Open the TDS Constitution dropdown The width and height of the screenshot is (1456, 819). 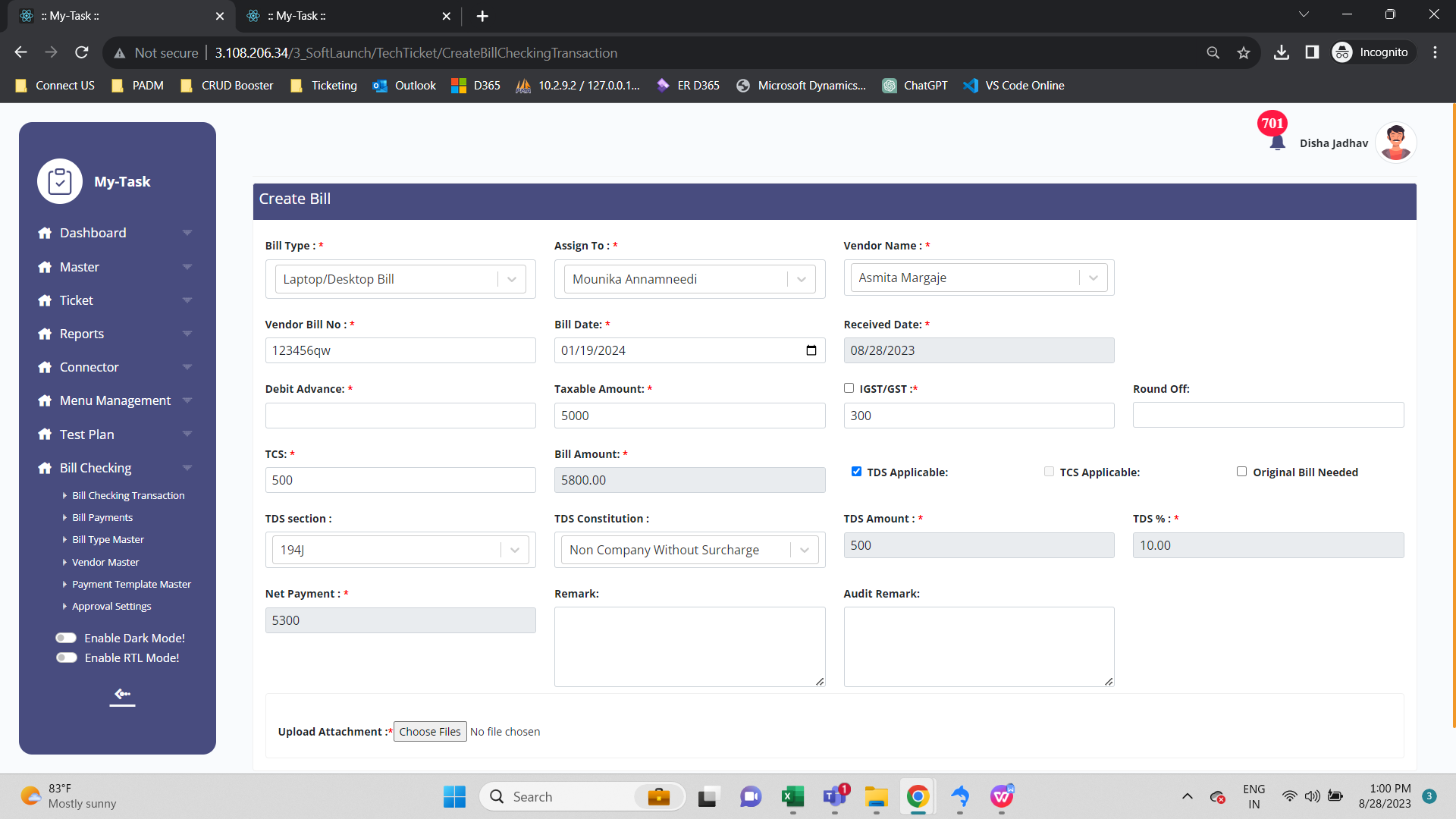pyautogui.click(x=689, y=550)
